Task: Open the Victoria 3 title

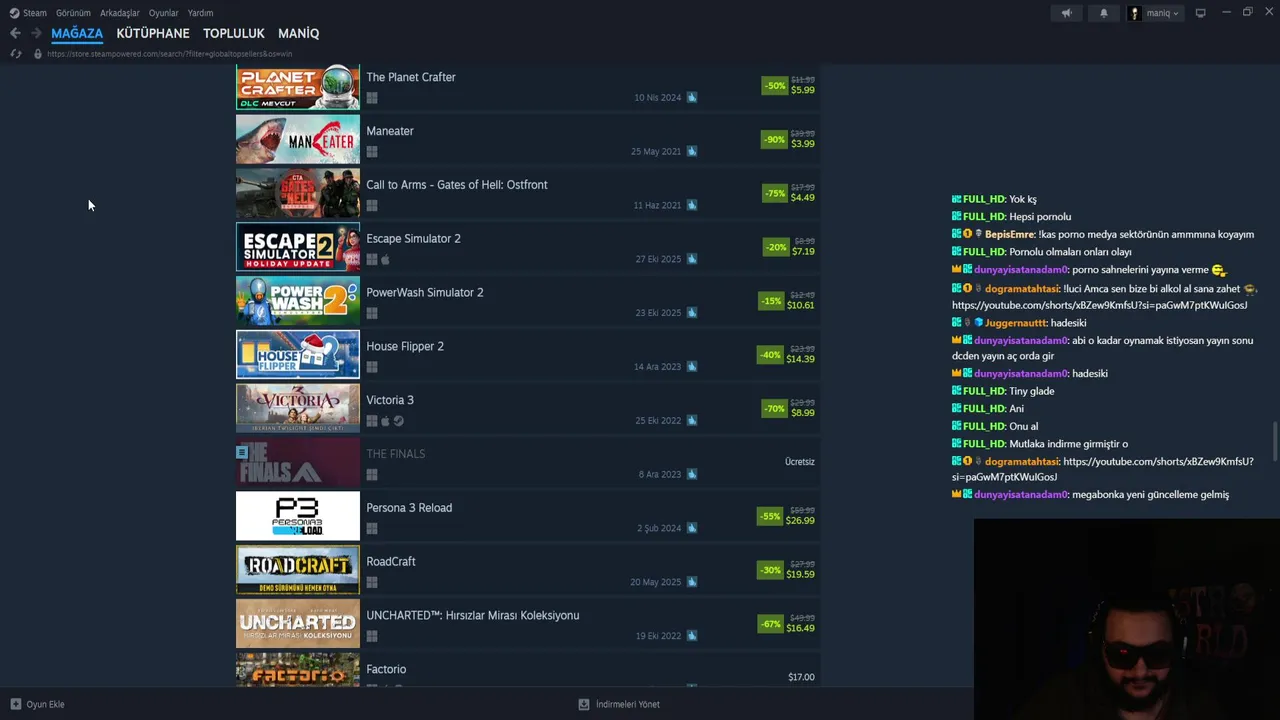Action: (x=390, y=400)
